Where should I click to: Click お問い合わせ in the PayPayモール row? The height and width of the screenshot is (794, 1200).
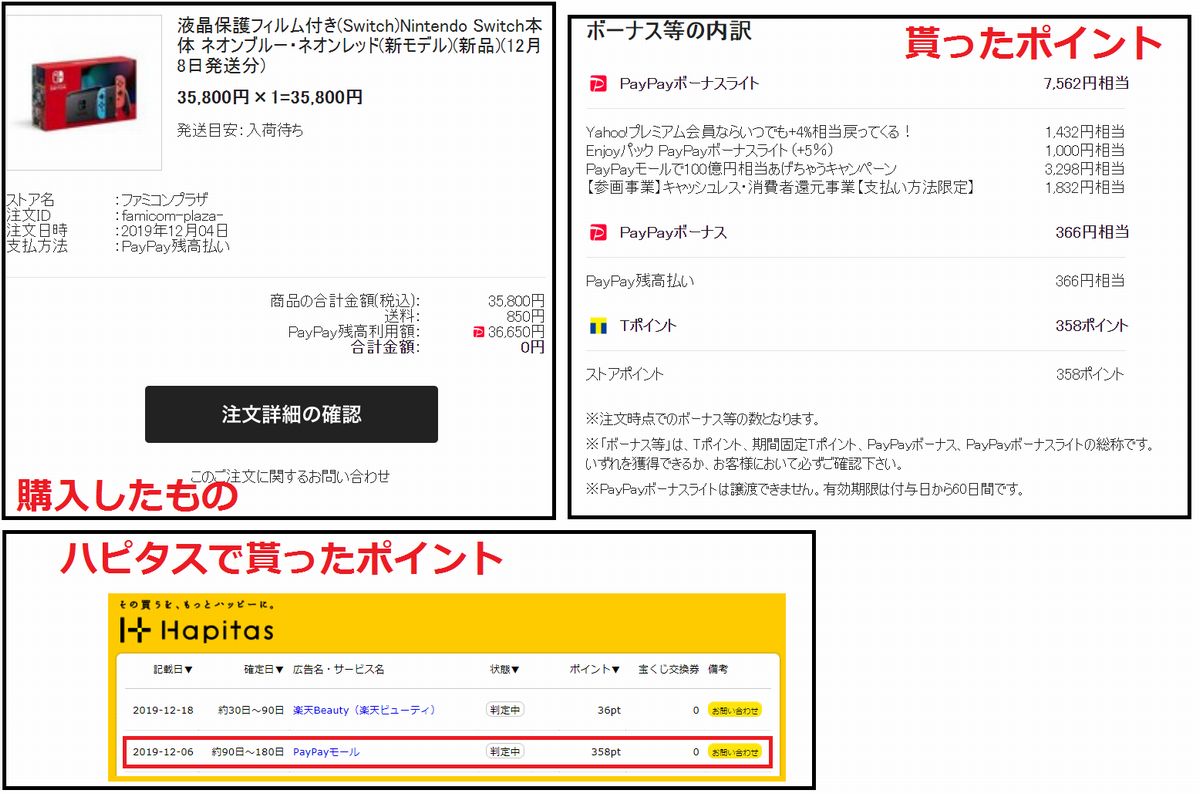[x=735, y=752]
